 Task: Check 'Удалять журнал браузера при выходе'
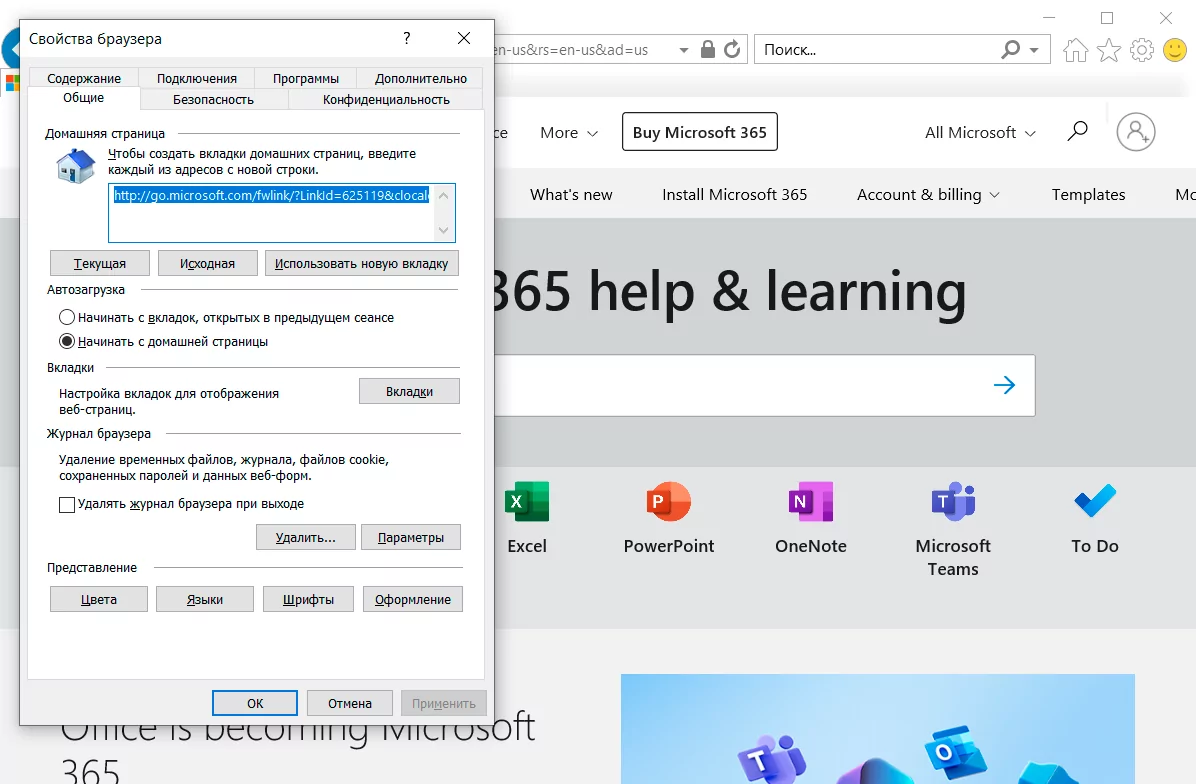coord(67,504)
